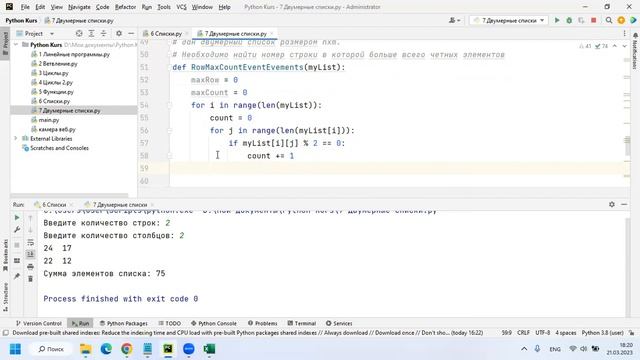Stop the process with red square button
Image resolution: width=640 pixels, height=360 pixels.
click(593, 20)
